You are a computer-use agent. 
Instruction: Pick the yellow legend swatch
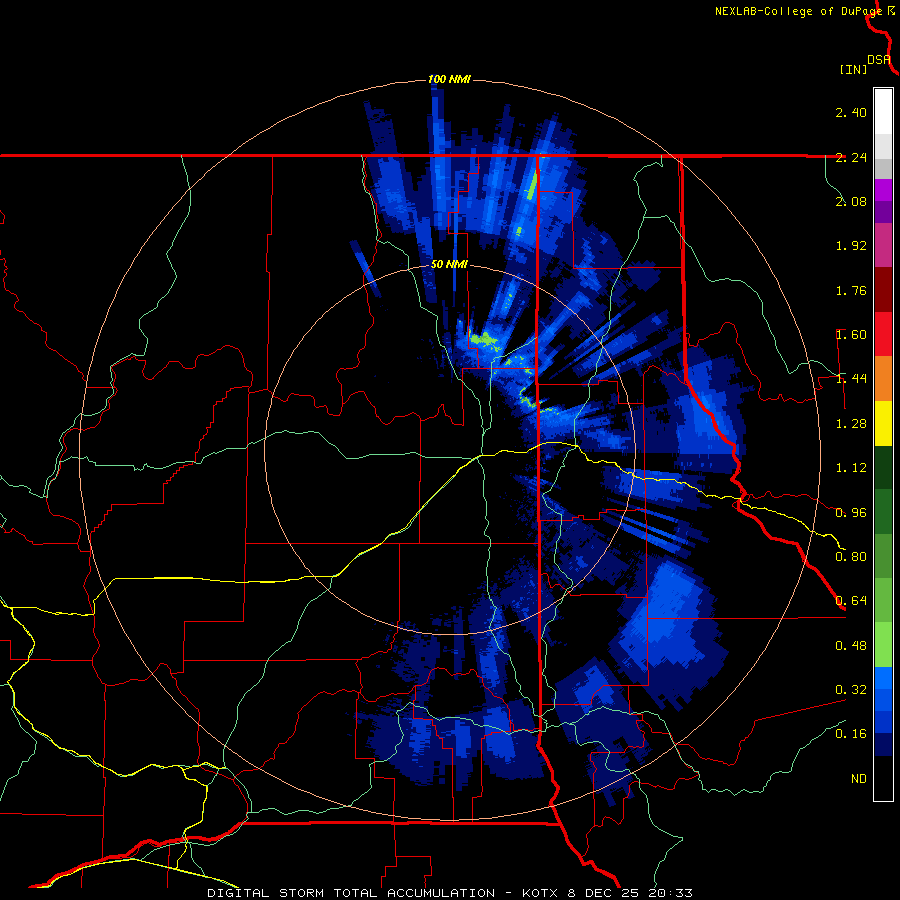[x=883, y=423]
